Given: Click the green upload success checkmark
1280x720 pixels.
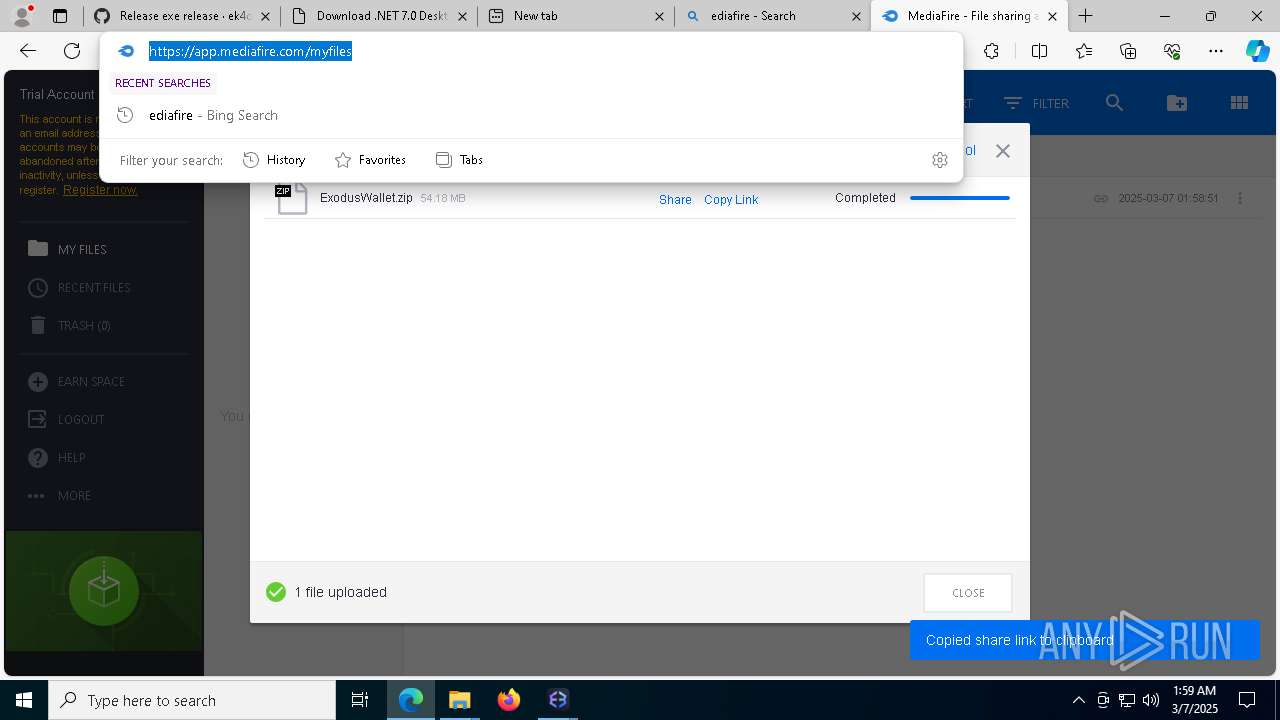Looking at the screenshot, I should coord(276,592).
